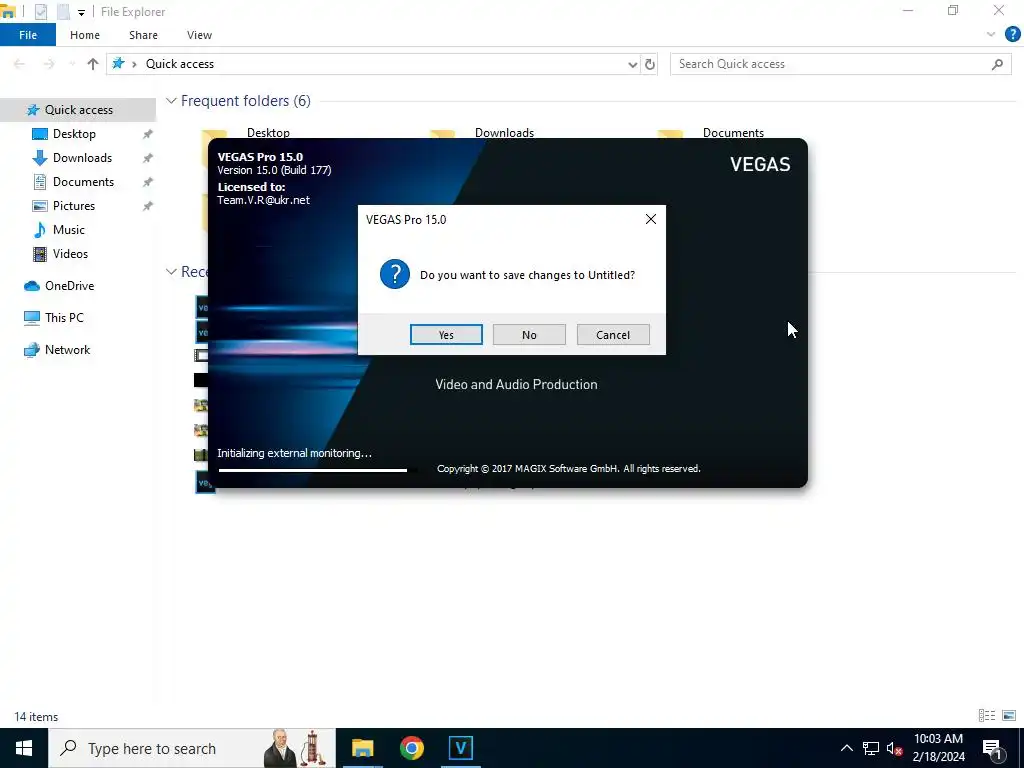1024x768 pixels.
Task: Open the clock and date flyout
Action: click(x=938, y=748)
